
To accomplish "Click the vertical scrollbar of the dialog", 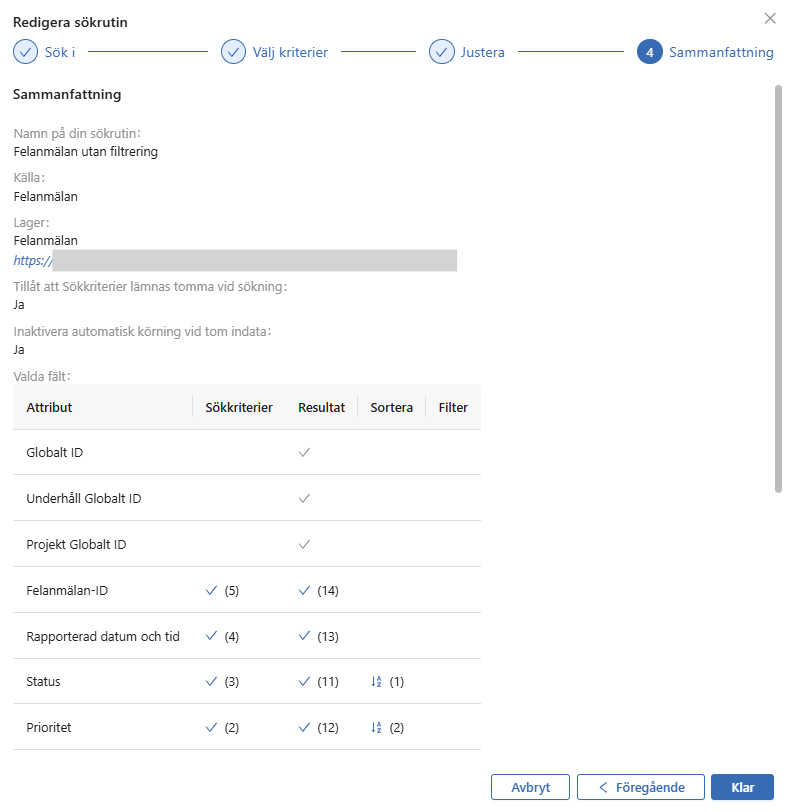I will click(x=778, y=288).
